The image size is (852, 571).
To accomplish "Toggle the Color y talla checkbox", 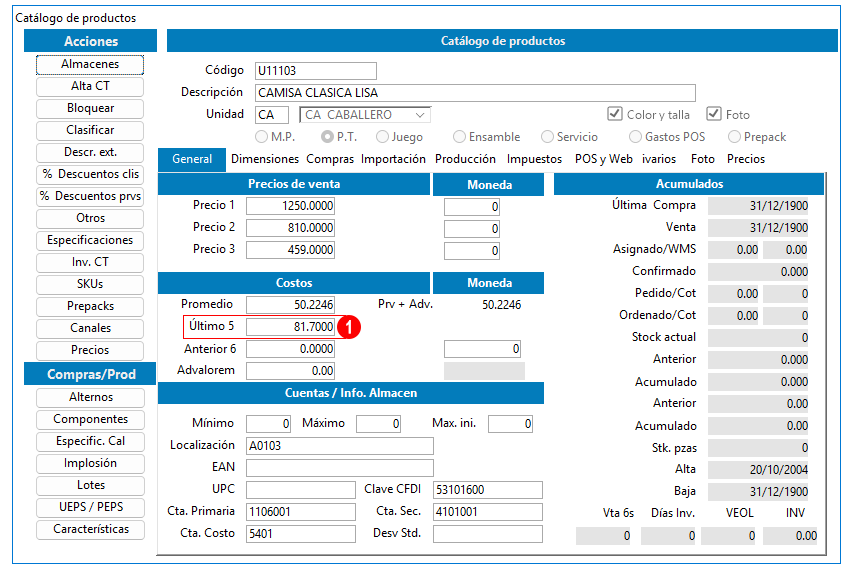I will point(615,114).
